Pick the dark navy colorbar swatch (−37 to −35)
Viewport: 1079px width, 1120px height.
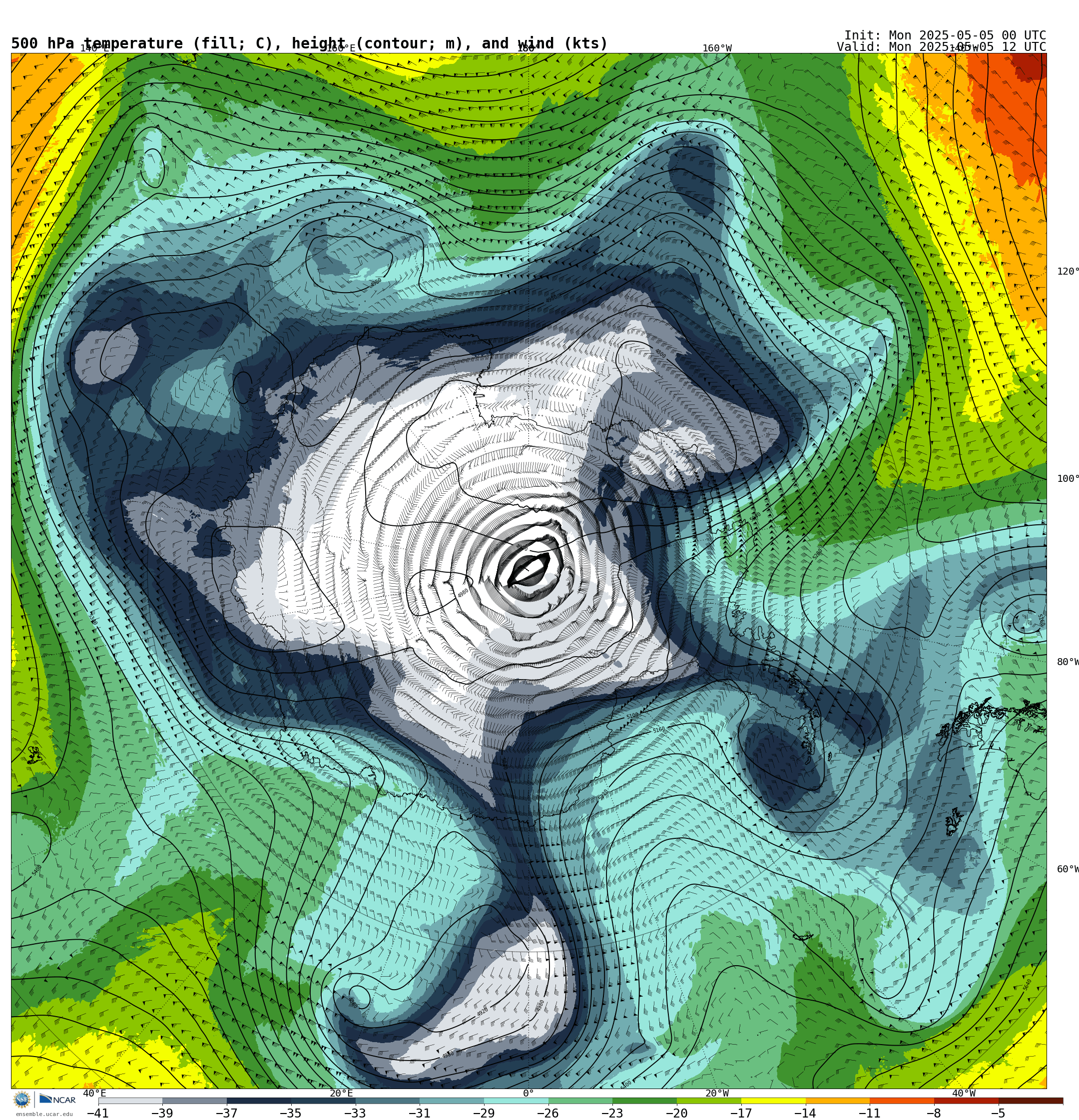[x=259, y=1101]
